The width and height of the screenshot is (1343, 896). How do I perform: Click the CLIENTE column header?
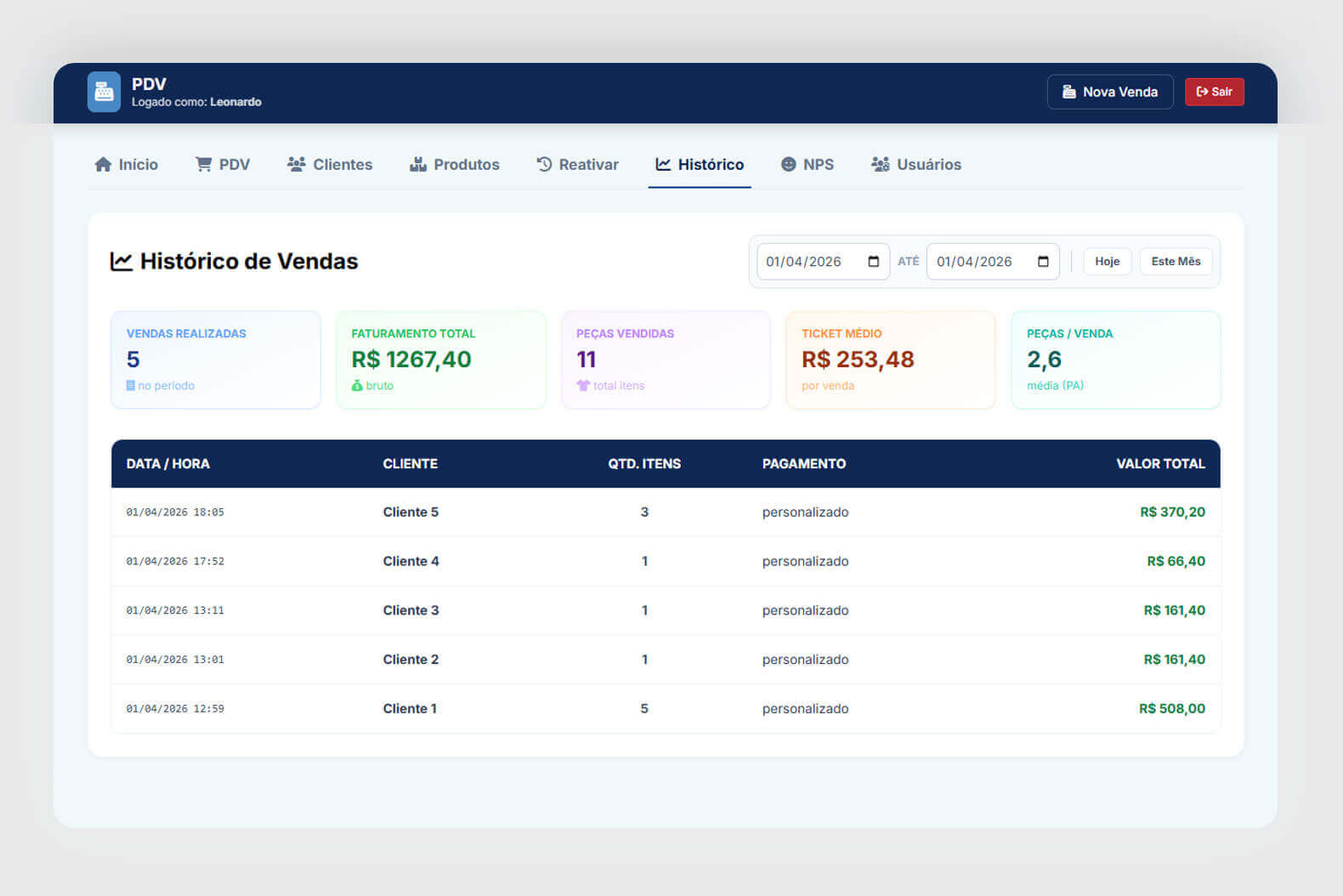(x=411, y=463)
